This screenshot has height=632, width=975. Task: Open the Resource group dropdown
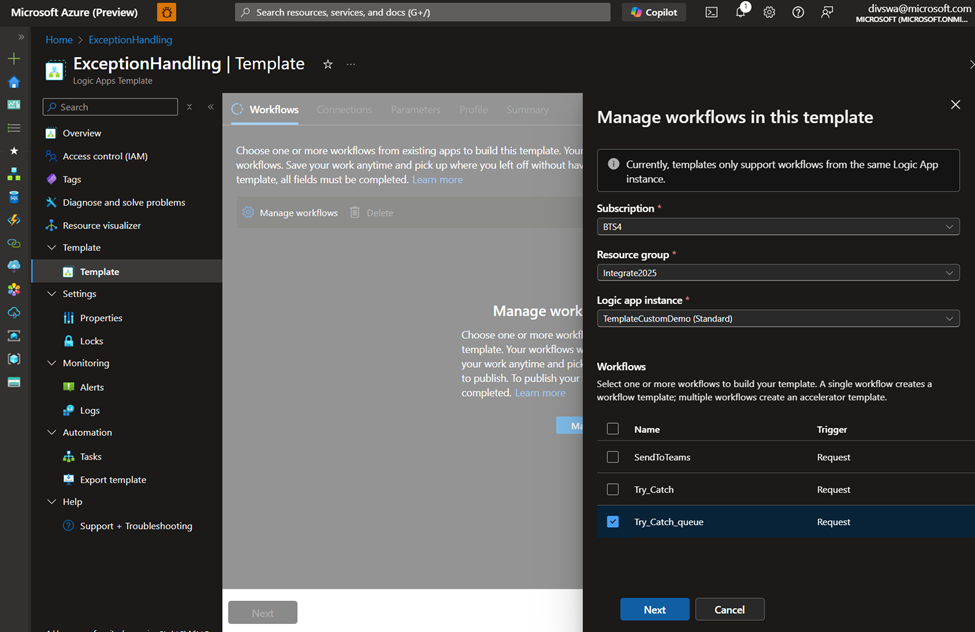(x=778, y=272)
